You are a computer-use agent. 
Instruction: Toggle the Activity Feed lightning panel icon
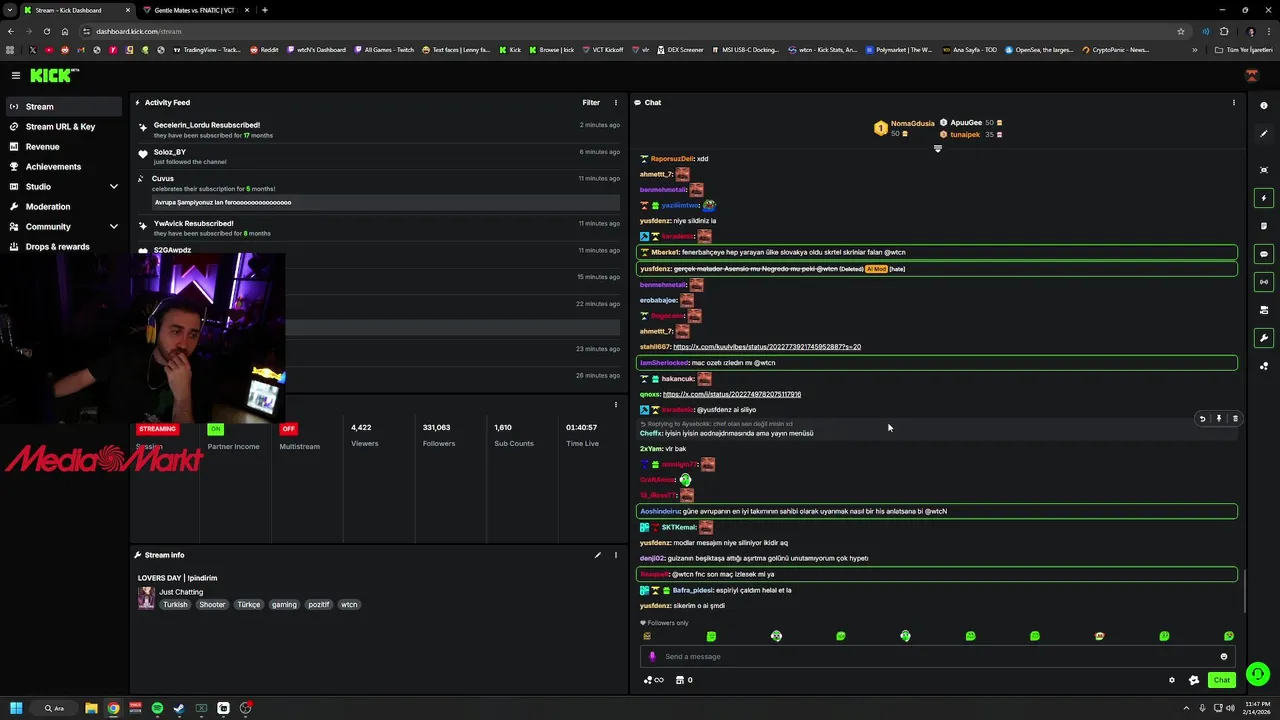coord(1264,198)
